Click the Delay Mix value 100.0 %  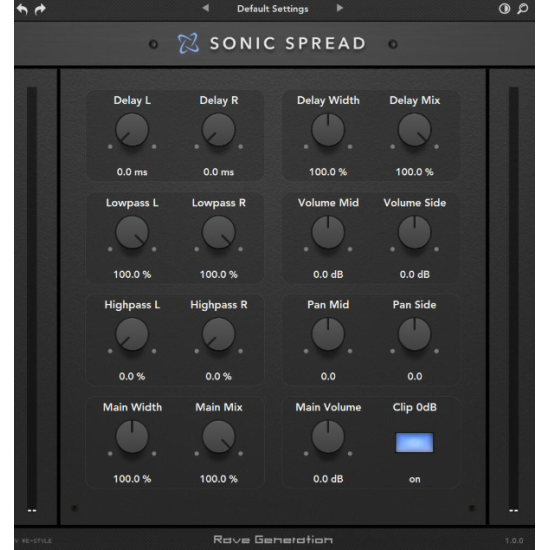click(x=414, y=172)
